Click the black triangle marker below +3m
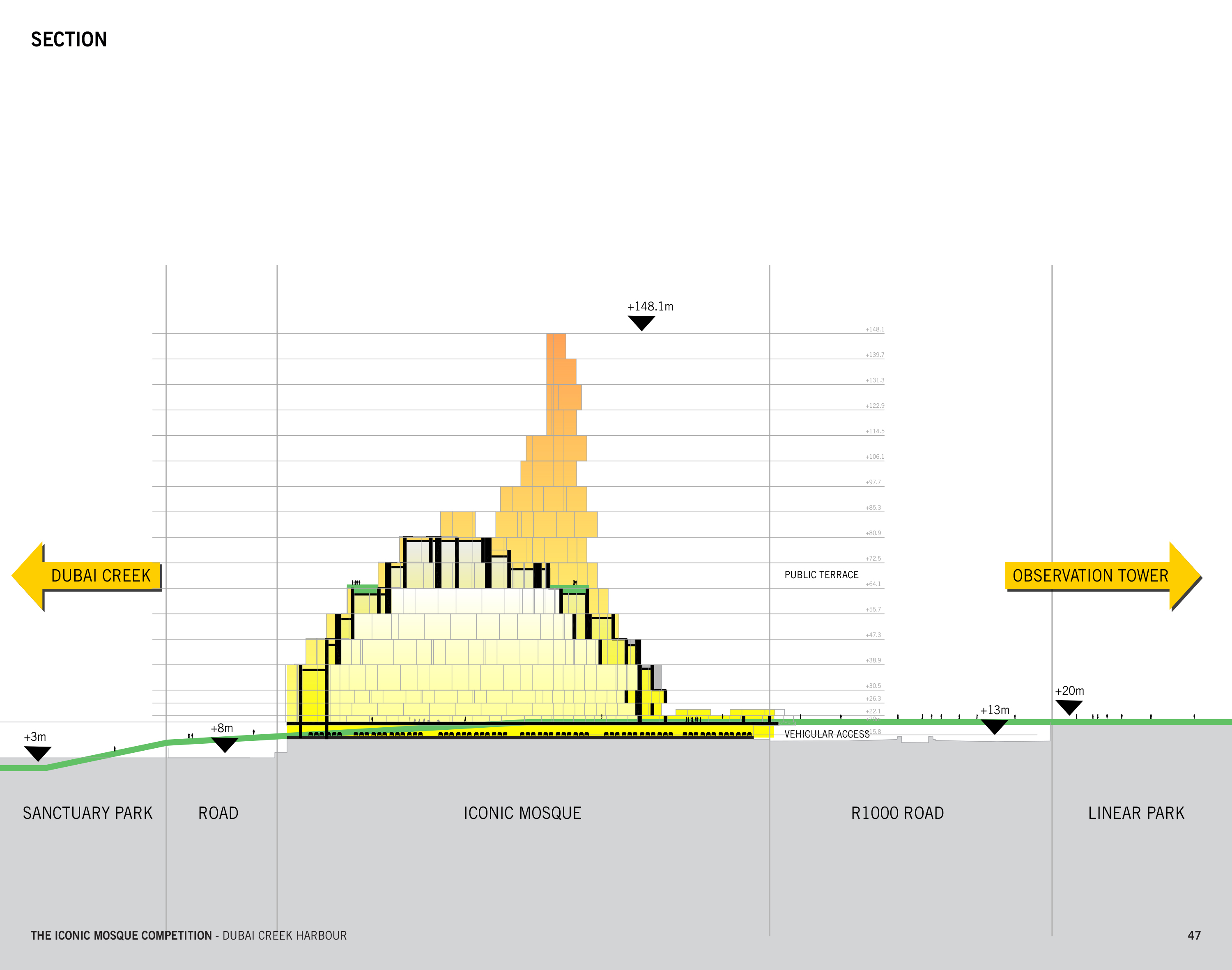 38,754
